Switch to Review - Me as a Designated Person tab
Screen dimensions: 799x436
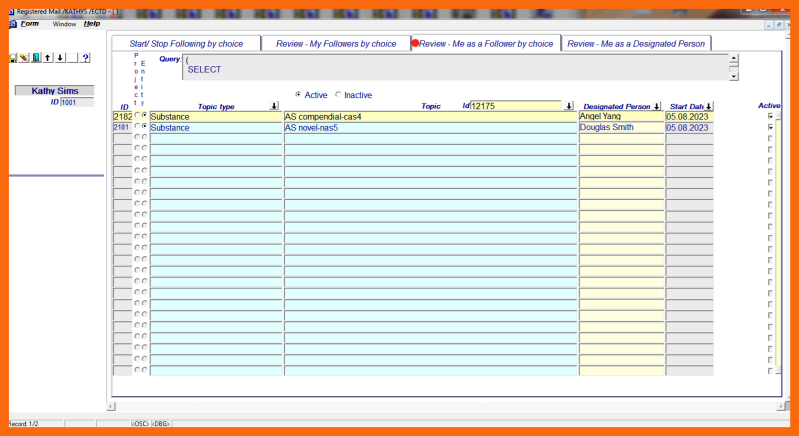[x=636, y=44]
